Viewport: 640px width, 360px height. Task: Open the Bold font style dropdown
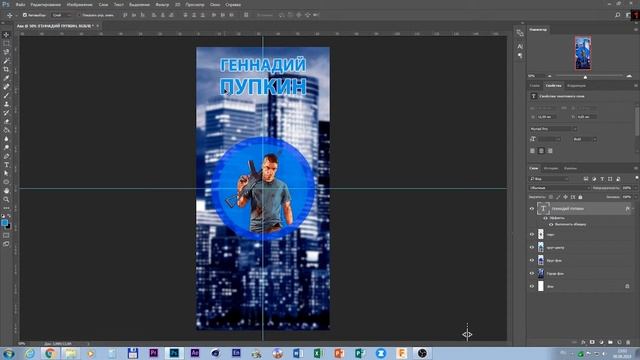(584, 139)
